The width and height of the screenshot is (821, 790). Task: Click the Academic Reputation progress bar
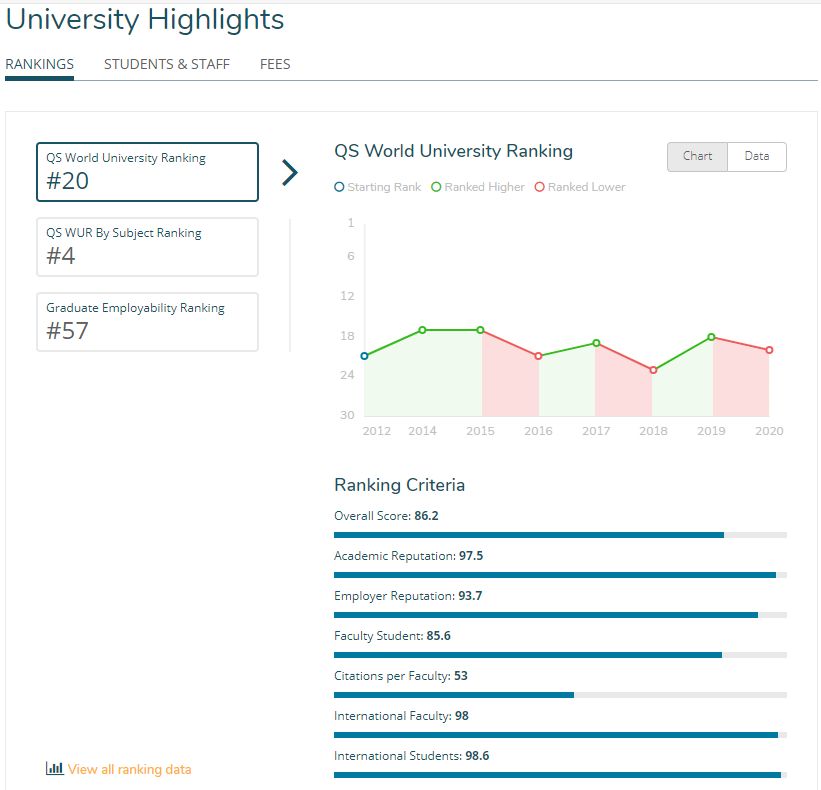click(x=560, y=575)
